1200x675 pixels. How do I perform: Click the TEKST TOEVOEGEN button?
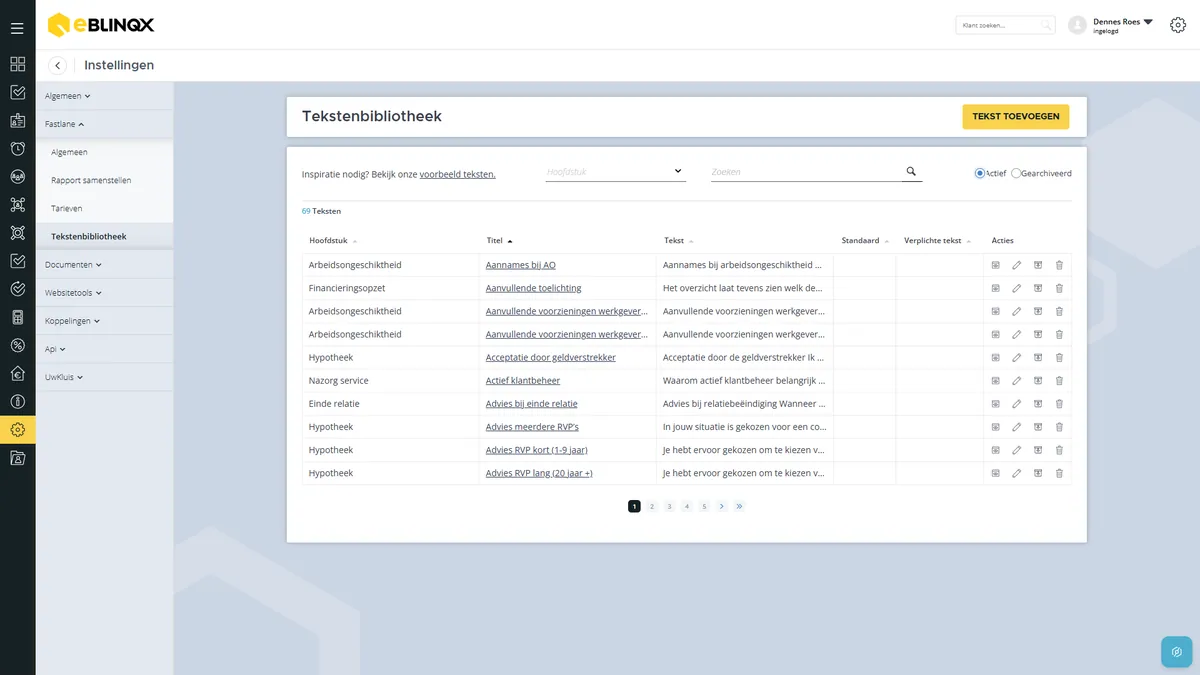(x=1016, y=117)
